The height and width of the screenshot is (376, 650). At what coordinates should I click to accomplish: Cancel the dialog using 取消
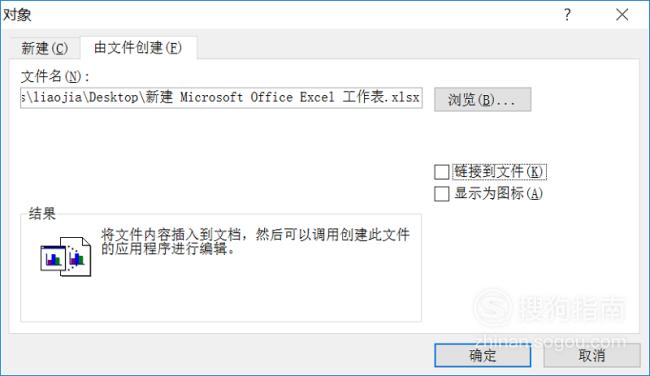click(x=592, y=355)
